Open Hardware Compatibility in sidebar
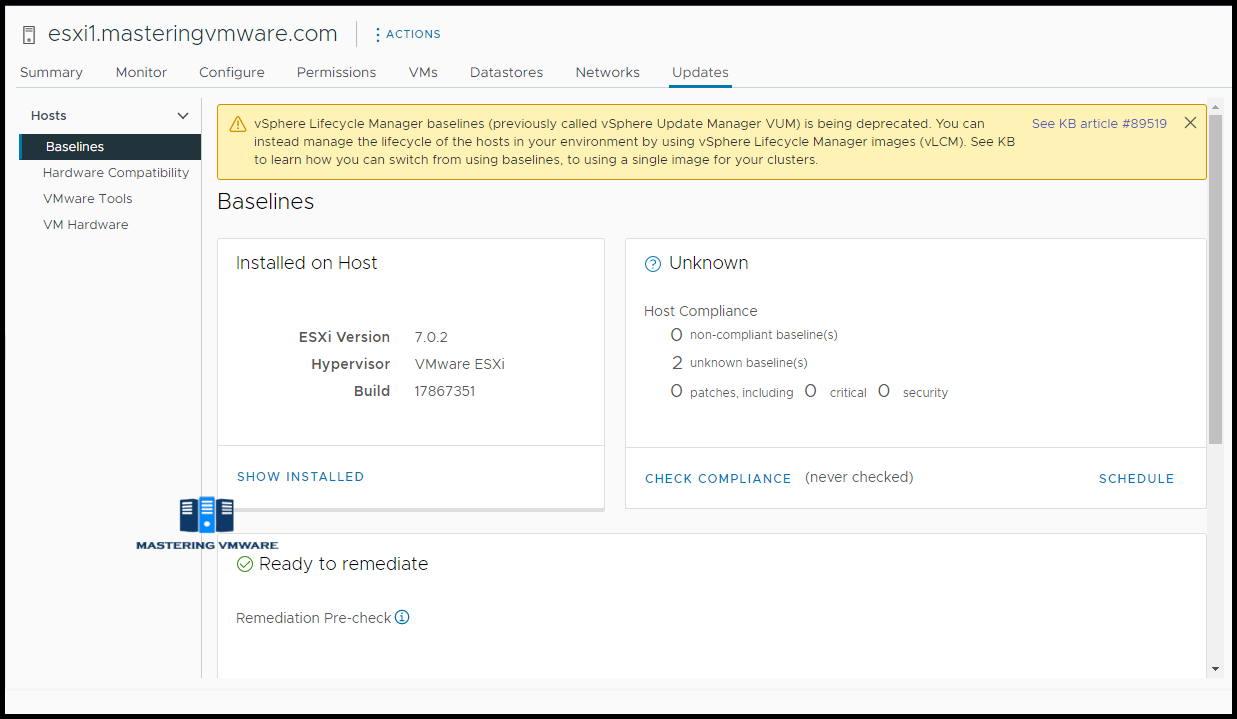 click(x=116, y=173)
